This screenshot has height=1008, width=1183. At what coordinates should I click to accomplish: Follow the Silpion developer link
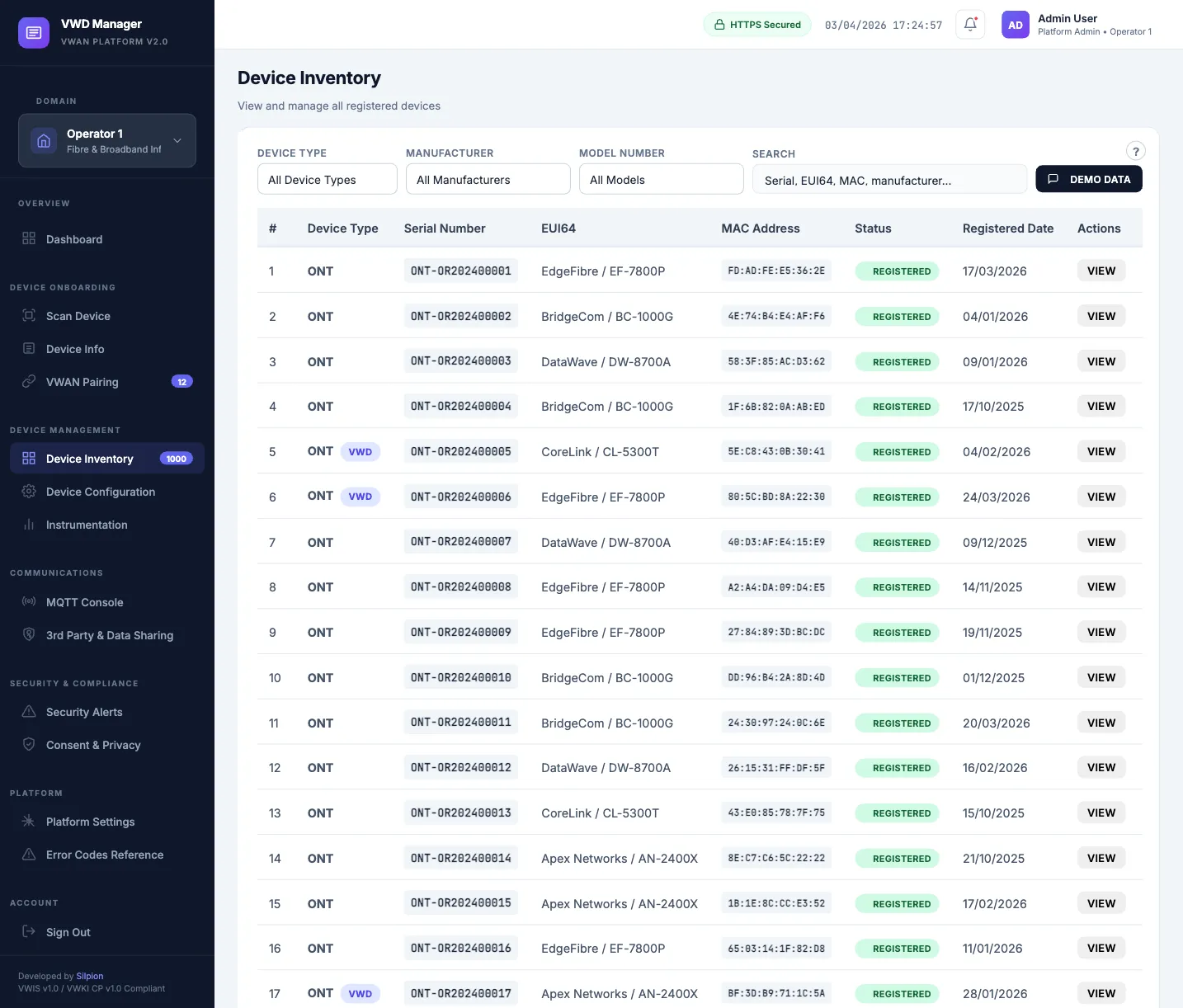coord(90,976)
